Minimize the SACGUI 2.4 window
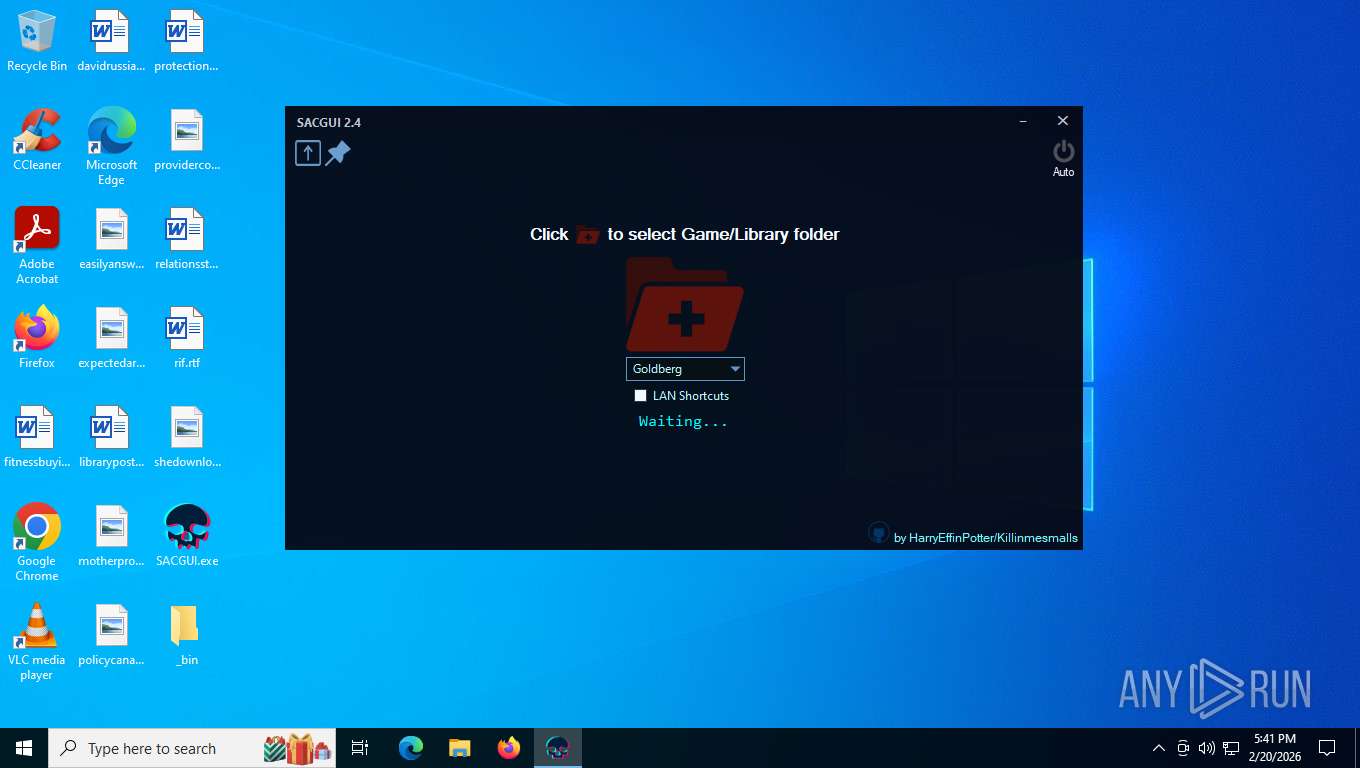1360x768 pixels. pyautogui.click(x=1023, y=121)
